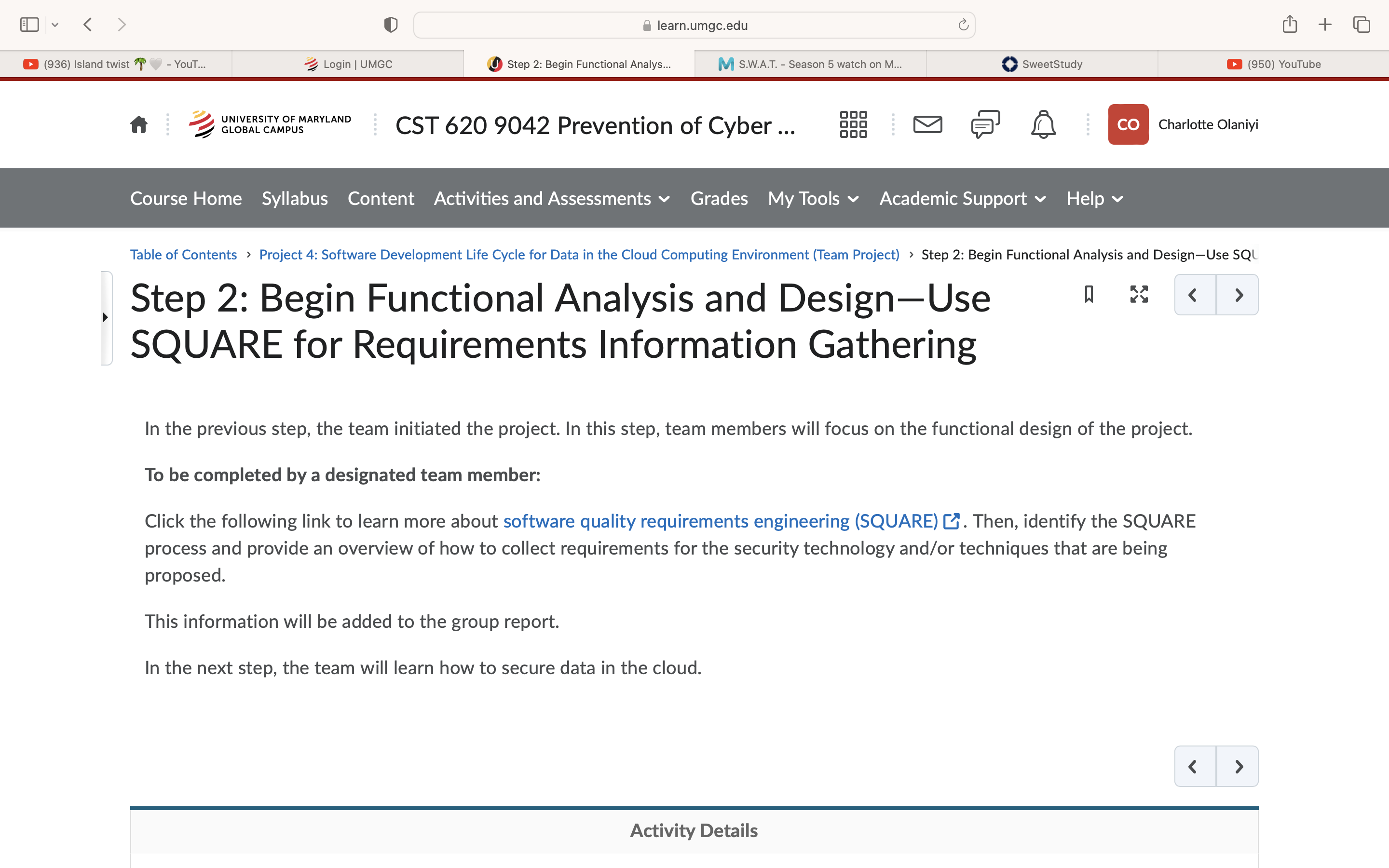The image size is (1389, 868).
Task: Expand the Activities and Assessments menu
Action: tap(552, 199)
